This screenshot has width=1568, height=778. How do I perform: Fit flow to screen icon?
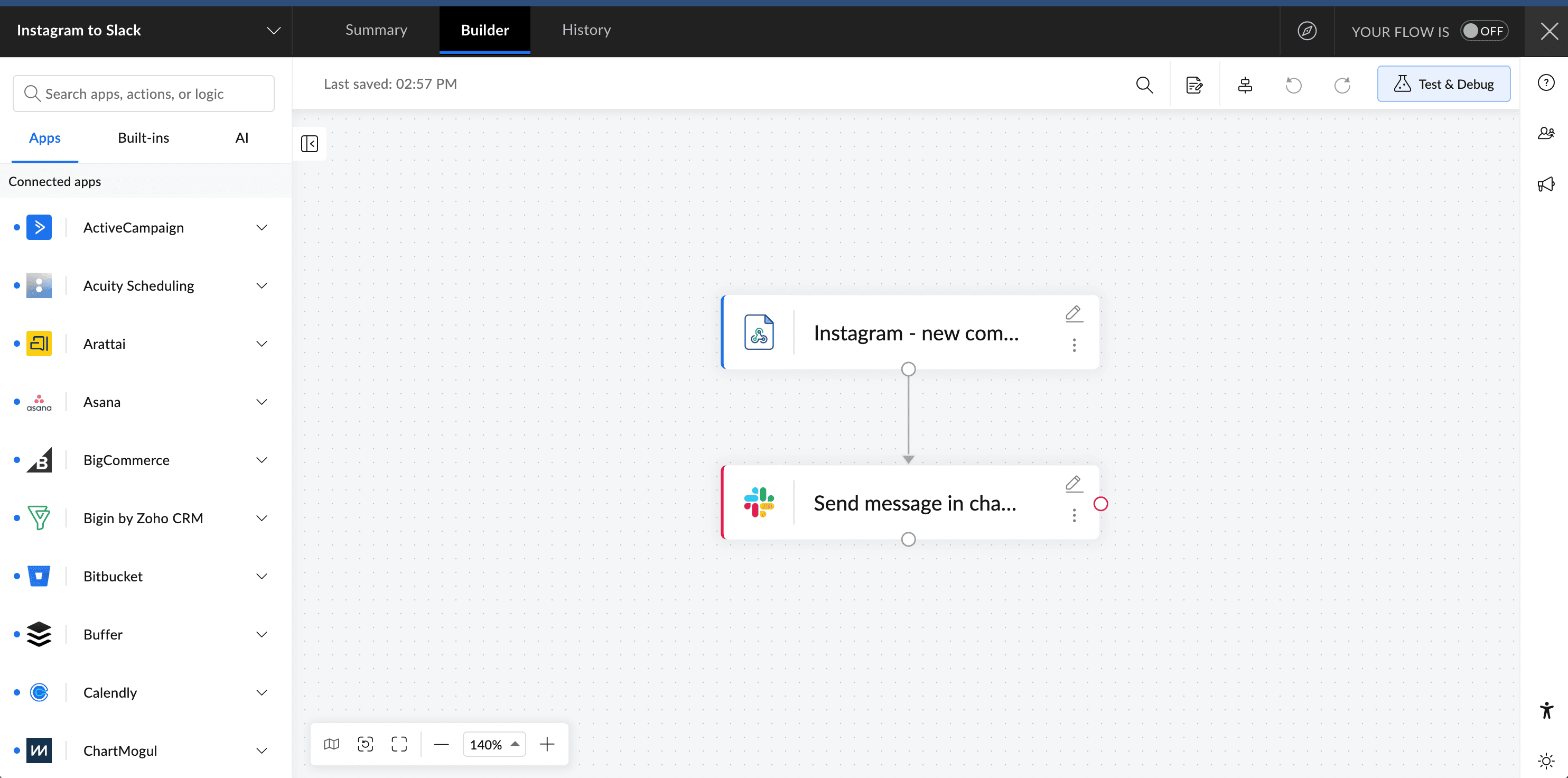pyautogui.click(x=399, y=744)
